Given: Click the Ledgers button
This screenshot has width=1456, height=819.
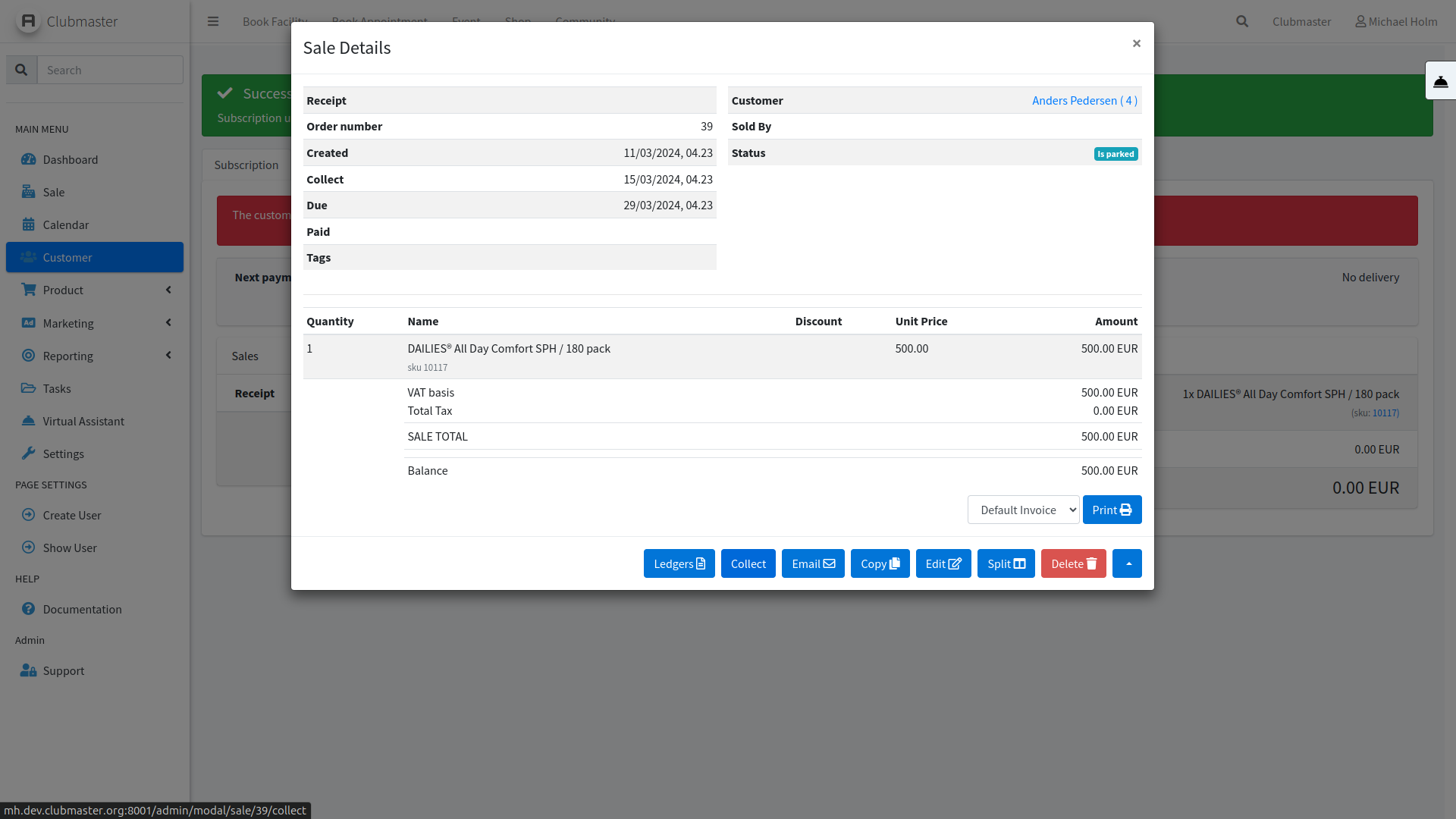Looking at the screenshot, I should [679, 563].
